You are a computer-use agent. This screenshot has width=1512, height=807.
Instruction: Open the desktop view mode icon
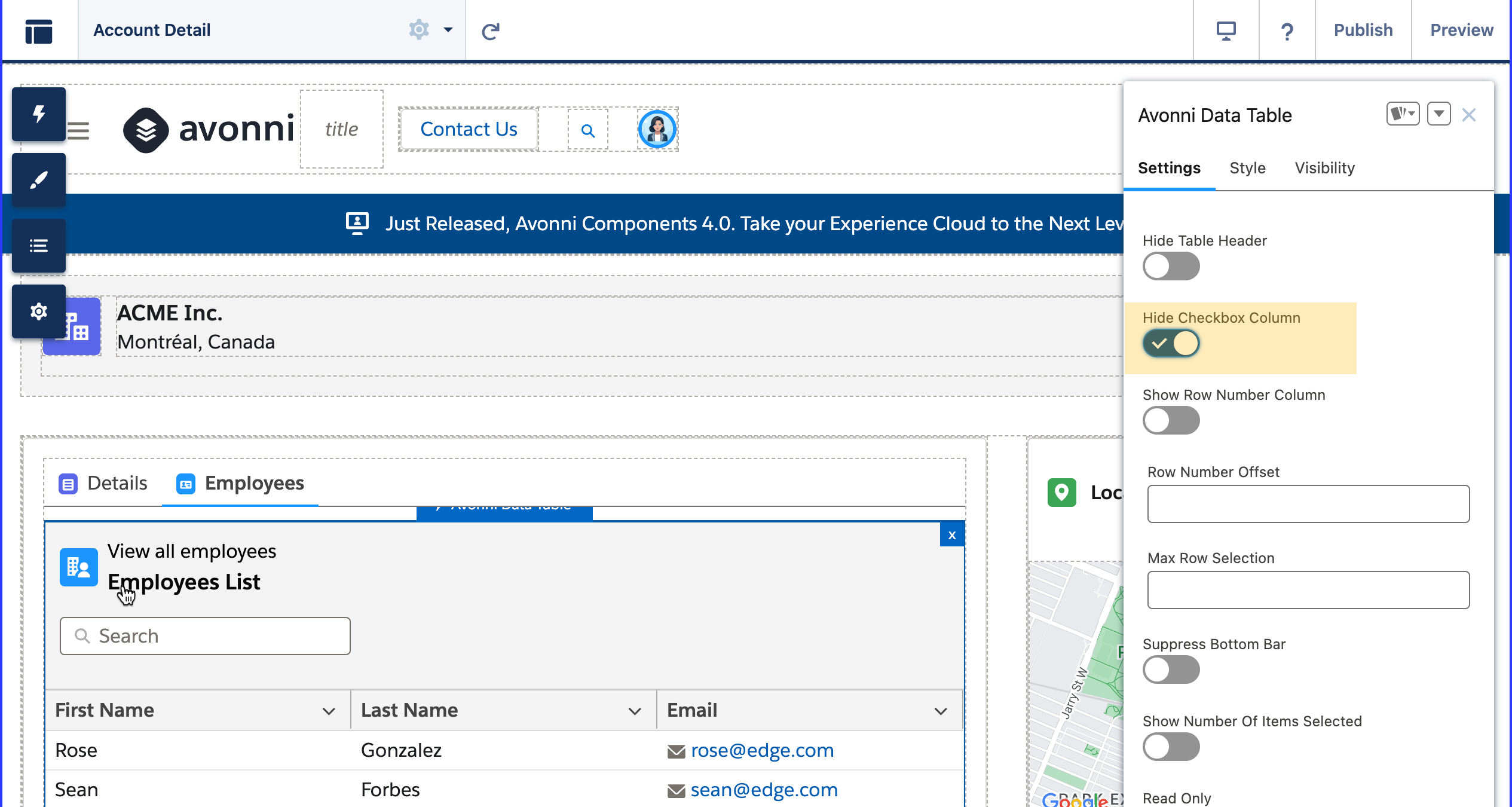tap(1226, 30)
